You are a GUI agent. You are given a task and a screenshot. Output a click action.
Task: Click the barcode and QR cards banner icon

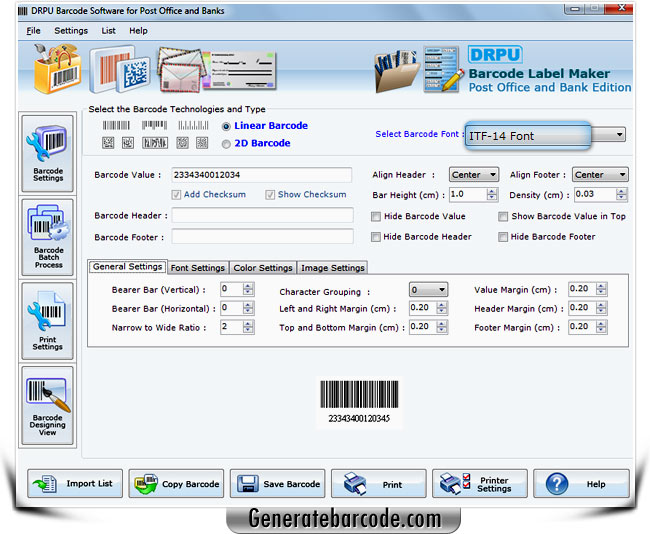click(119, 70)
